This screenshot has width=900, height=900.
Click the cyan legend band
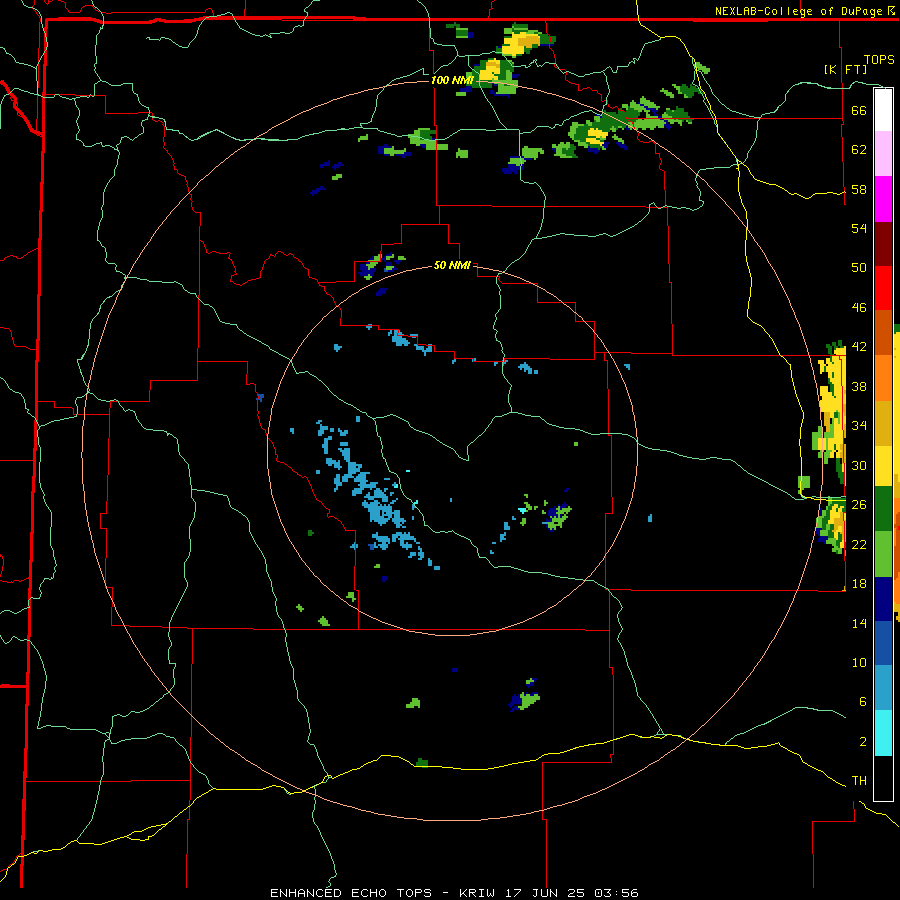click(x=883, y=733)
